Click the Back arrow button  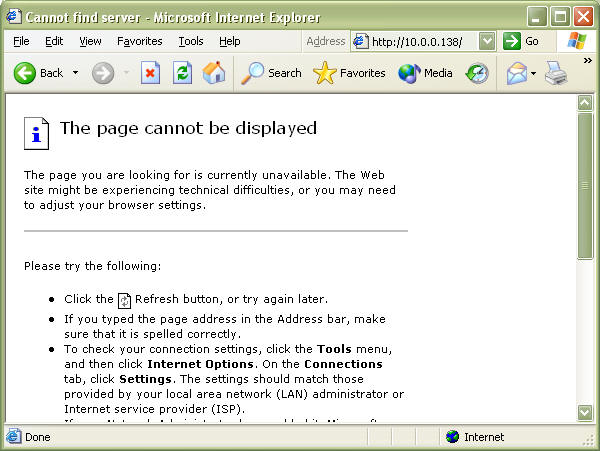26,73
